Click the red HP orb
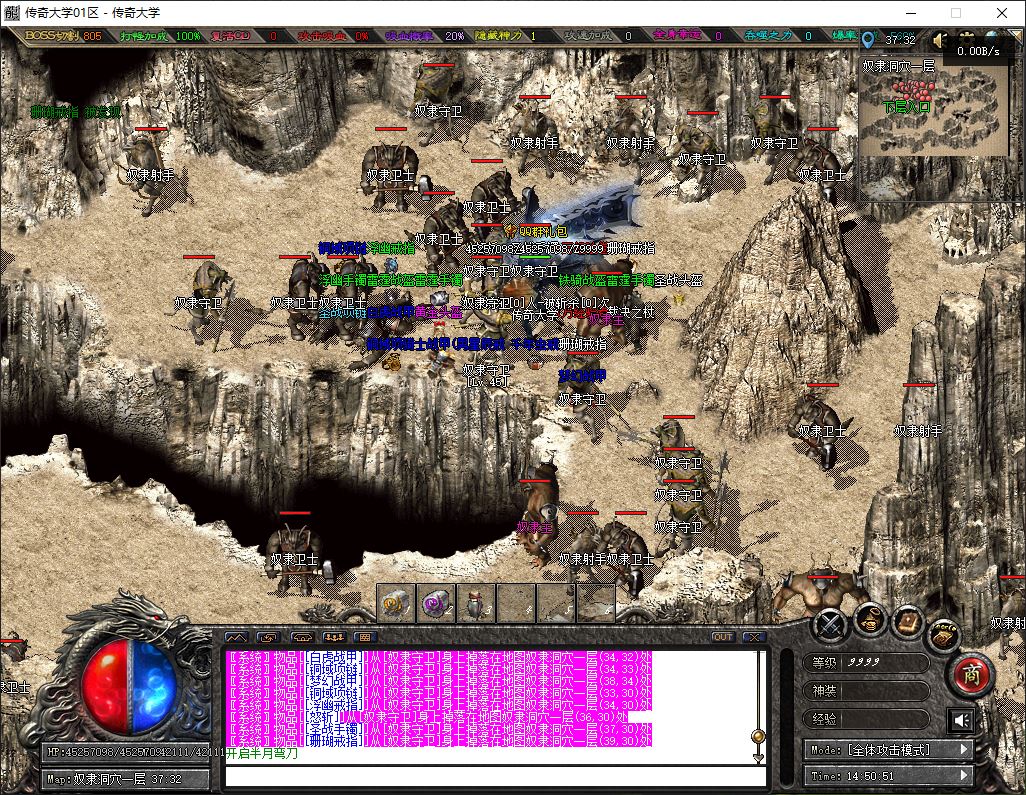 pyautogui.click(x=105, y=685)
